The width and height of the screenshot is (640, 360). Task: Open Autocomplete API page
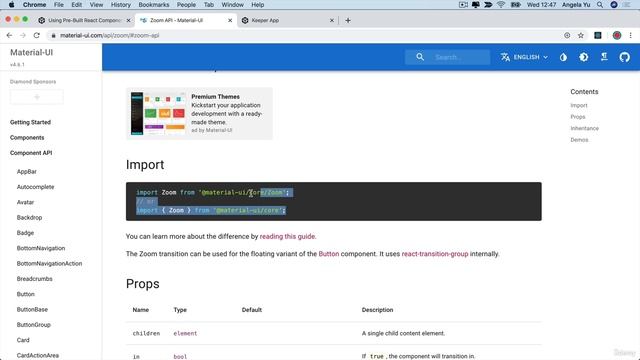pos(36,187)
